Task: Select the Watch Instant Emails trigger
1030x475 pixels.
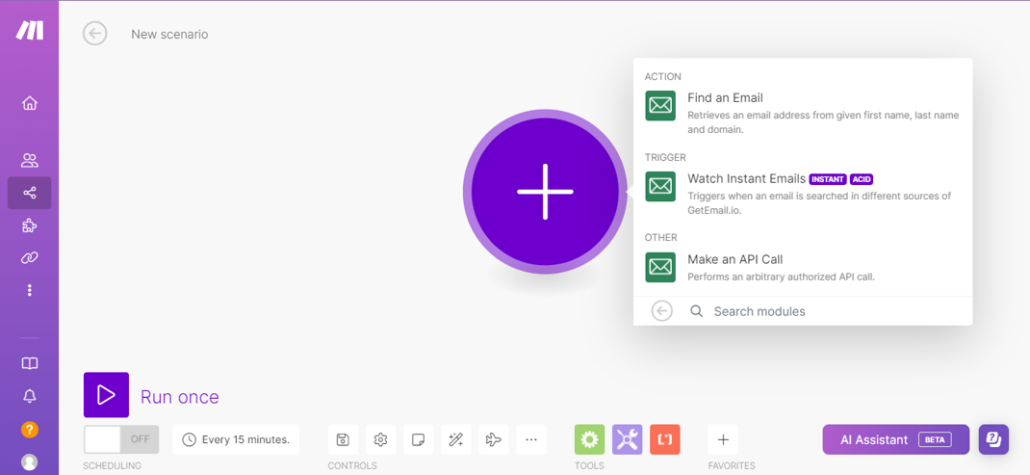Action: [x=803, y=194]
